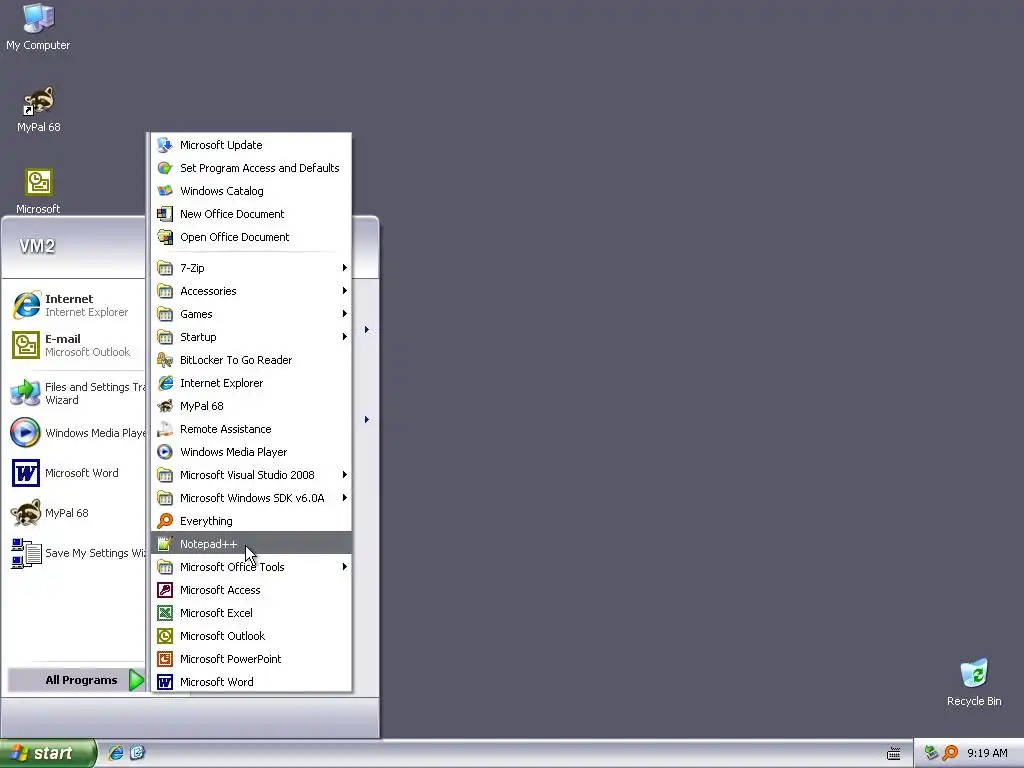Image resolution: width=1024 pixels, height=768 pixels.
Task: Select the Microsoft Outlook desktop icon
Action: (x=38, y=191)
